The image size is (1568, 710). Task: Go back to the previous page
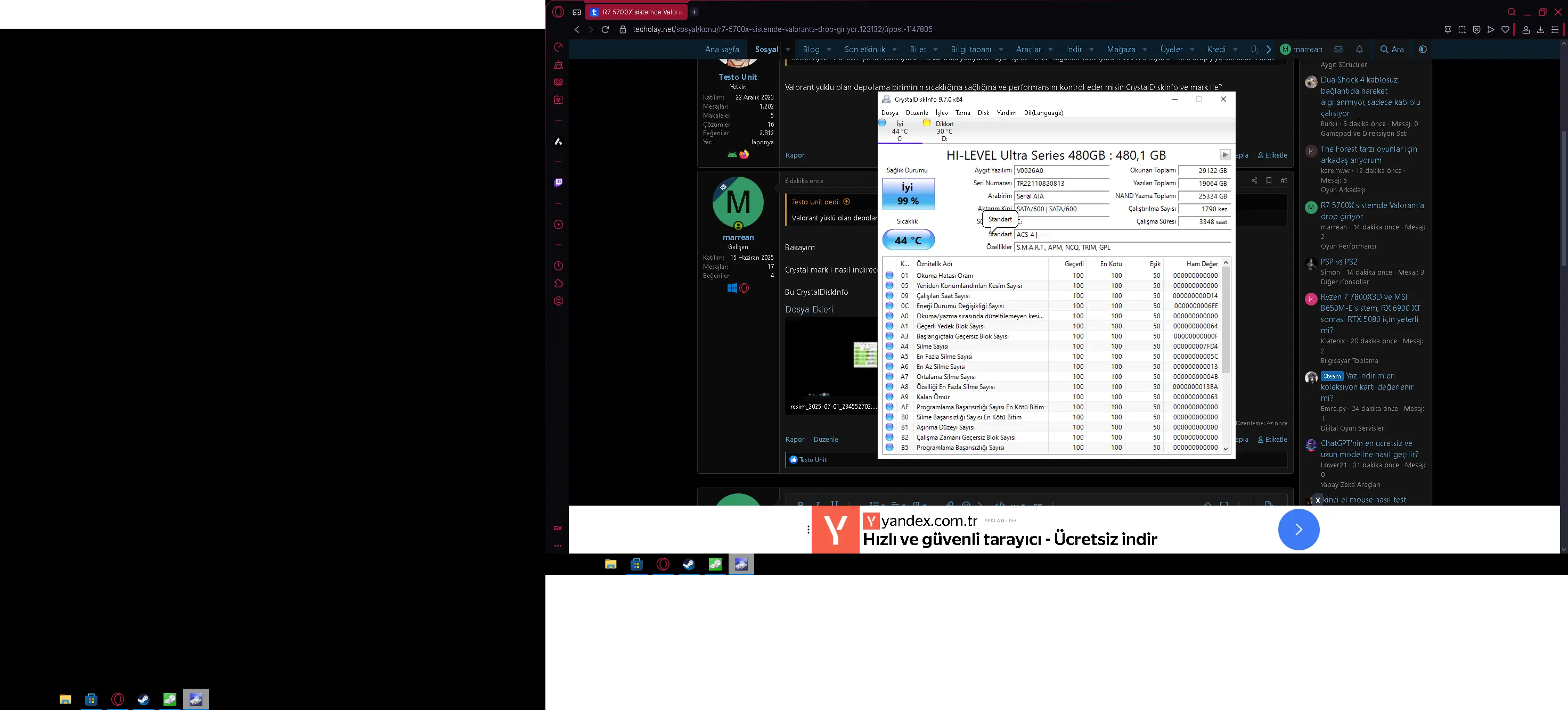pos(576,29)
